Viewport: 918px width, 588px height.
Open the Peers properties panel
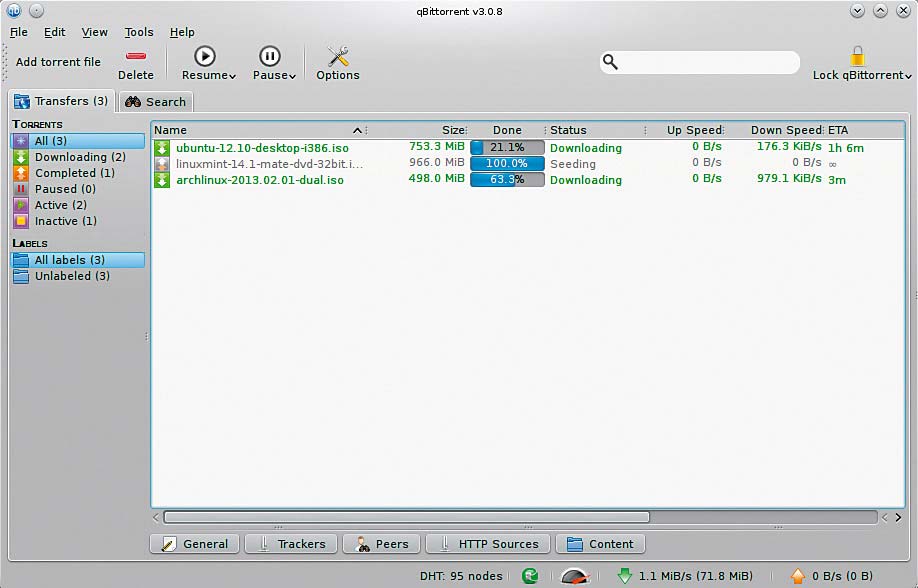coord(382,544)
